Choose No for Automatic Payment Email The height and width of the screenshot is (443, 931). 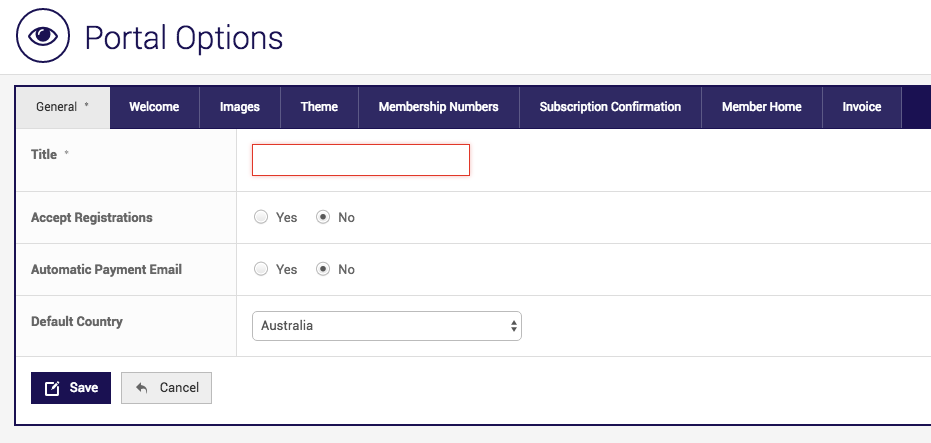pos(323,269)
